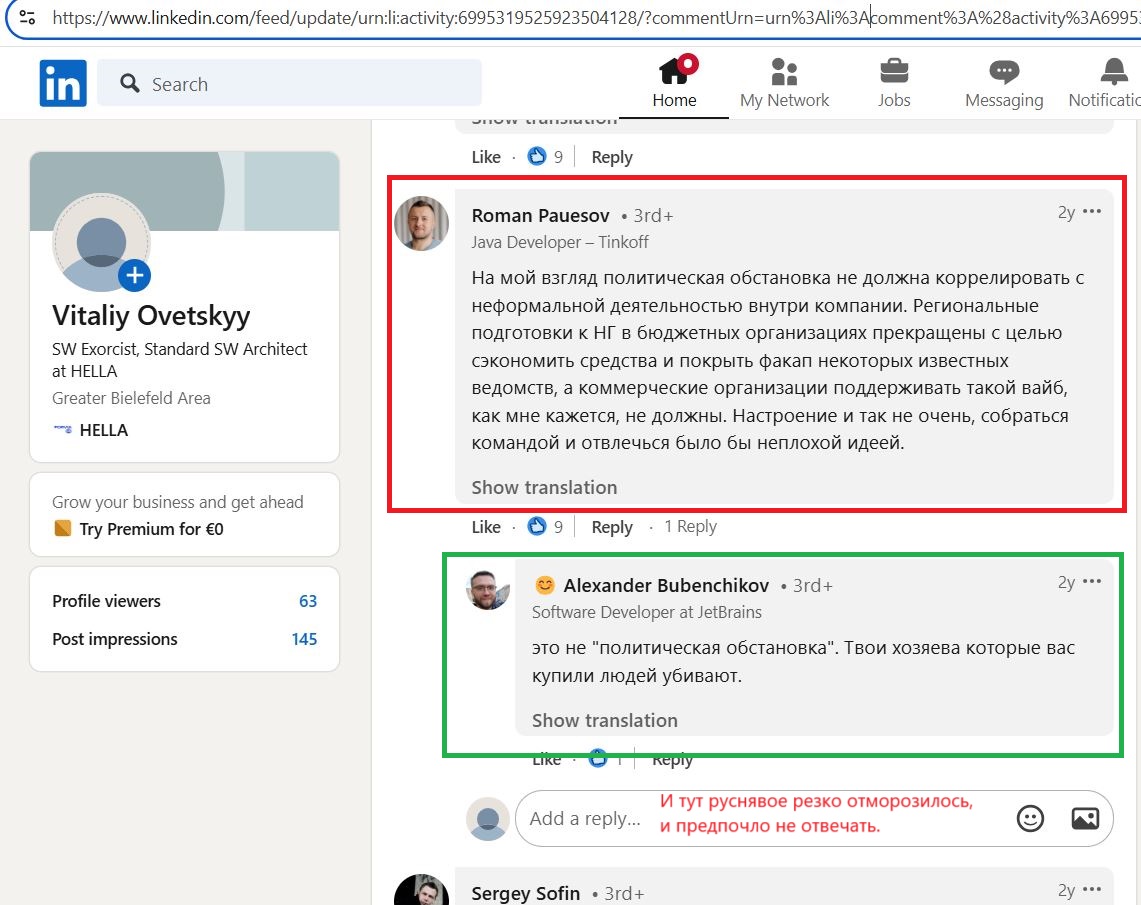Open the My Network tab
This screenshot has width=1141, height=905.
tap(784, 82)
